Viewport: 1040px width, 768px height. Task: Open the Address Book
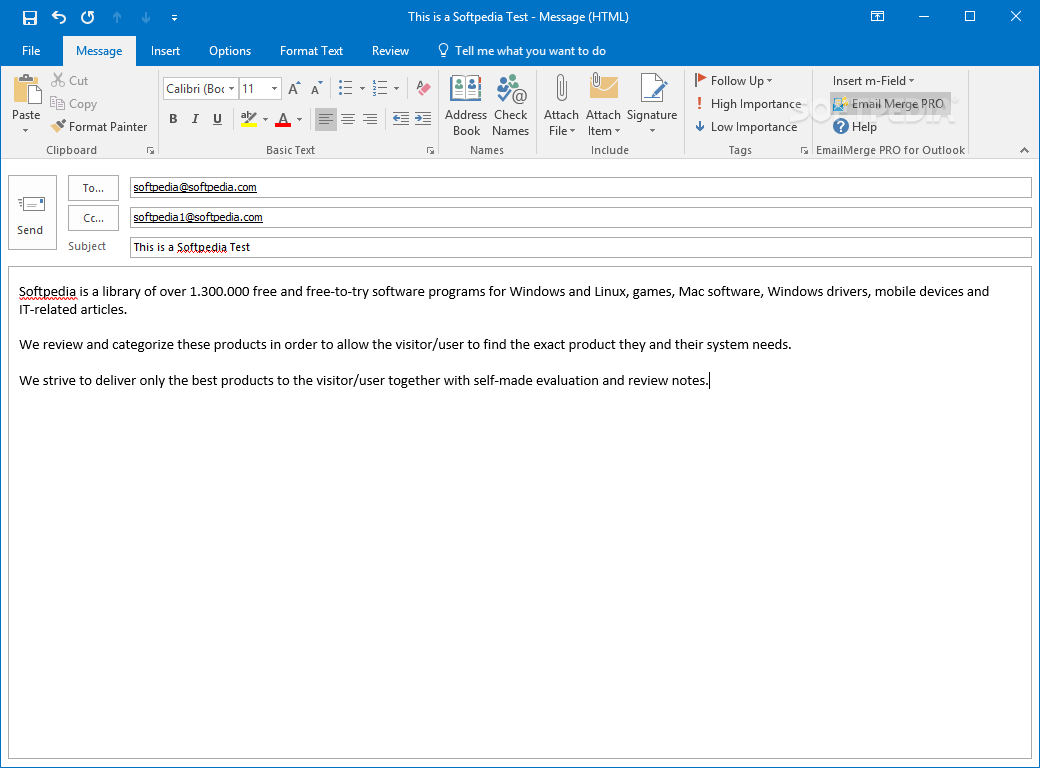(466, 105)
